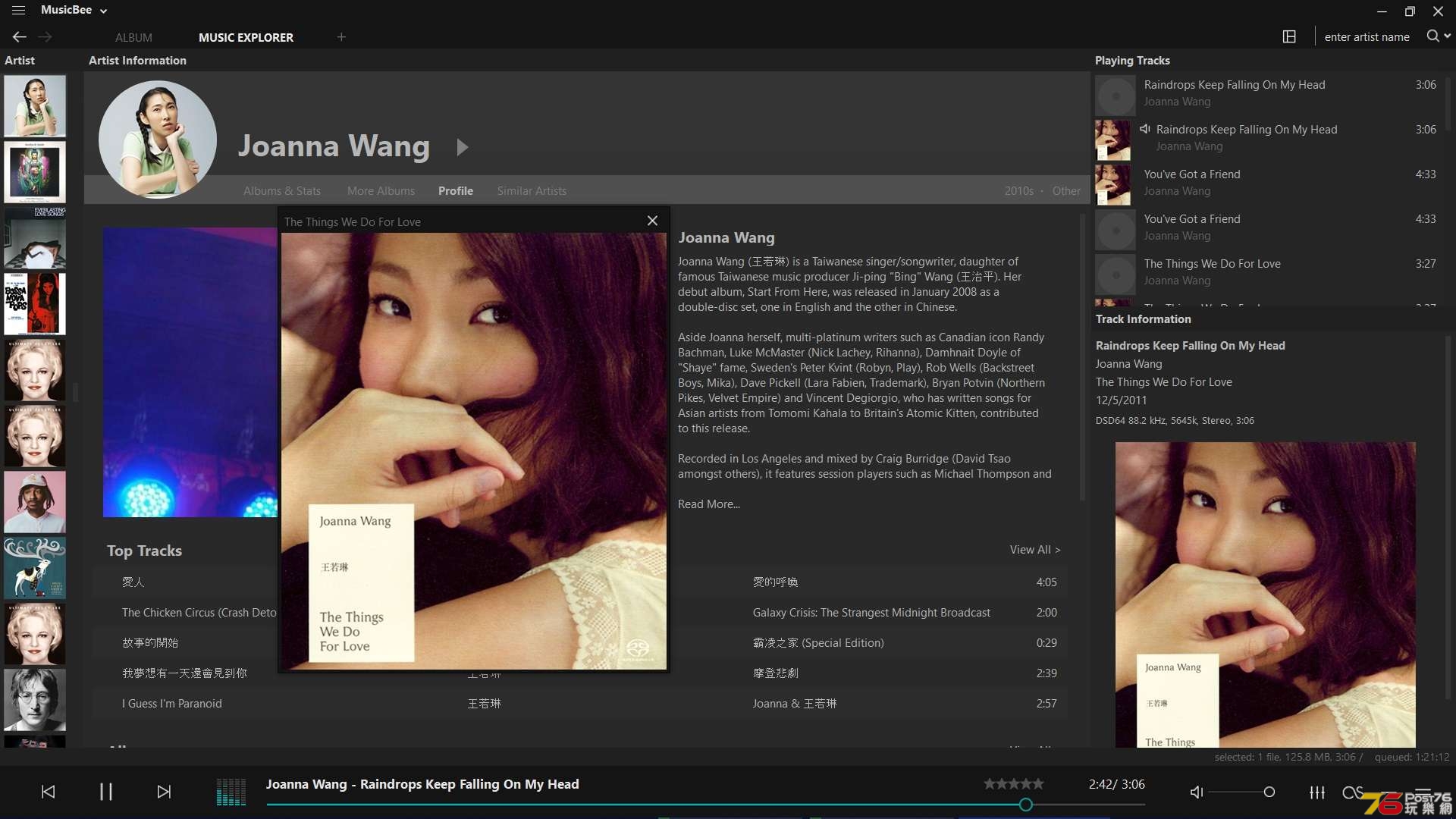Screen dimensions: 1456x819
Task: Select I Guess I'm Paranoid track
Action: 172,704
